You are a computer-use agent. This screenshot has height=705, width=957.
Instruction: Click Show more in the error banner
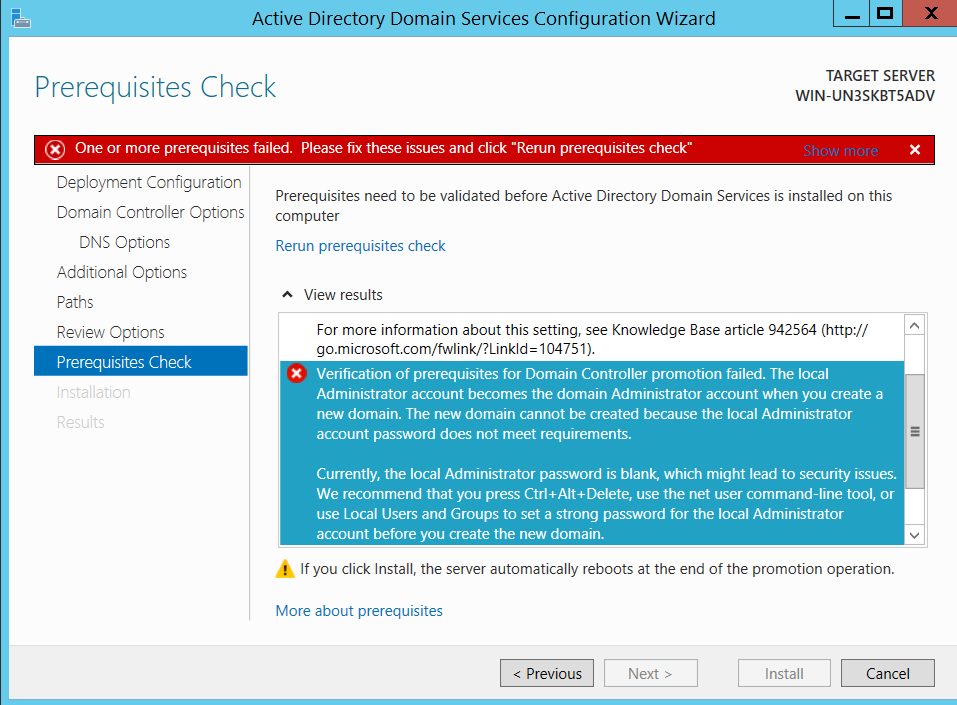(x=840, y=151)
